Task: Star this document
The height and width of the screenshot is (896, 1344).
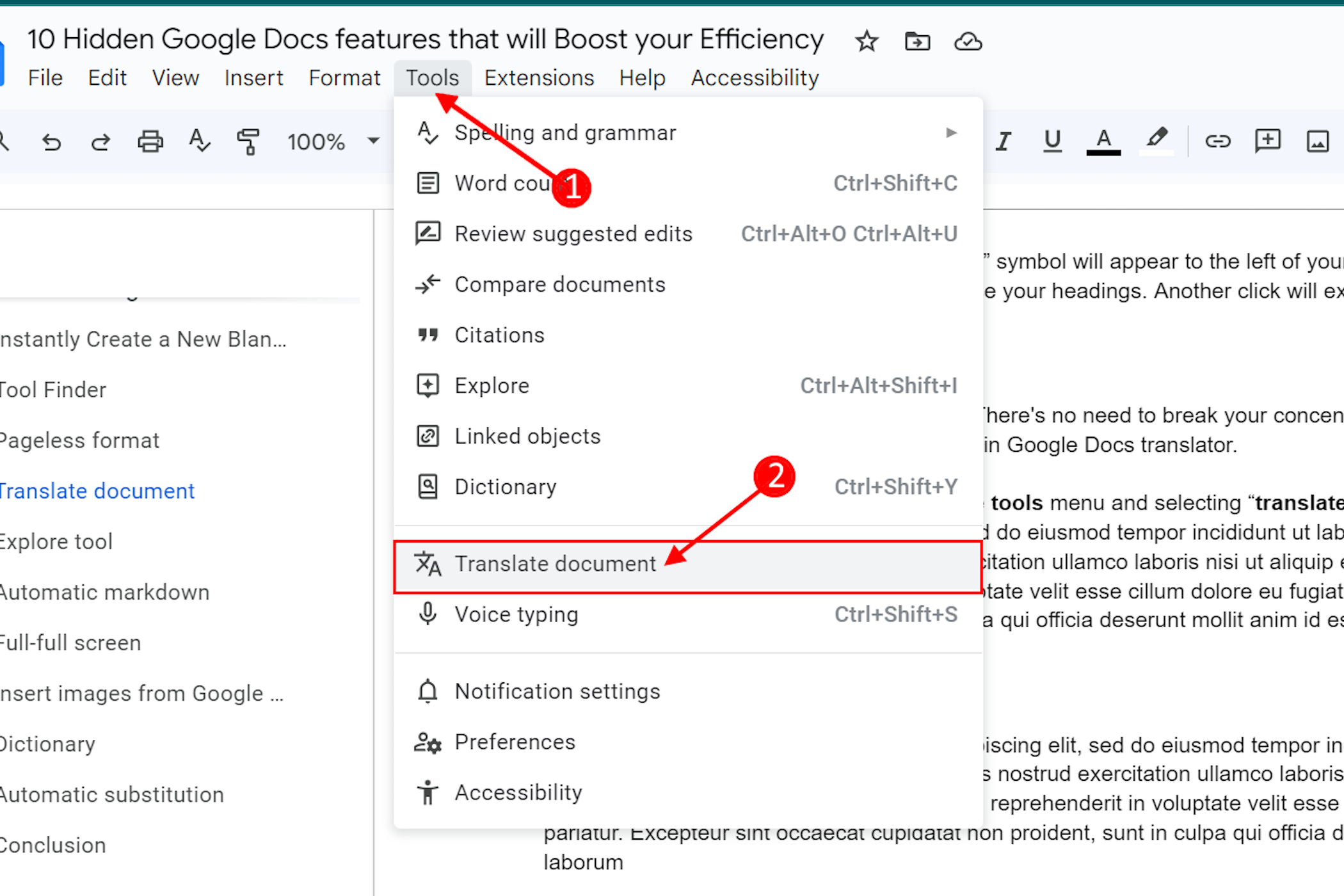Action: (867, 42)
